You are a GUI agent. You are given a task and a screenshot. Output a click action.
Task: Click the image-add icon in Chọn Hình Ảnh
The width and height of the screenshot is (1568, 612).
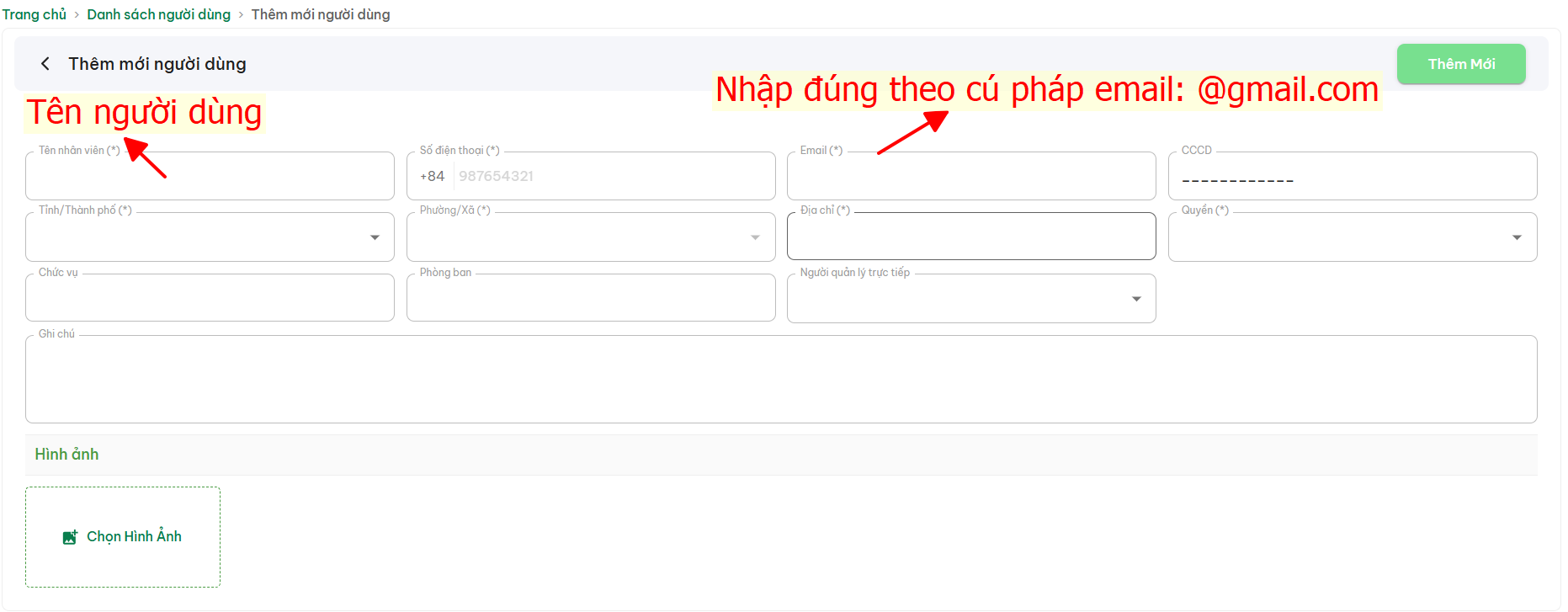[70, 537]
